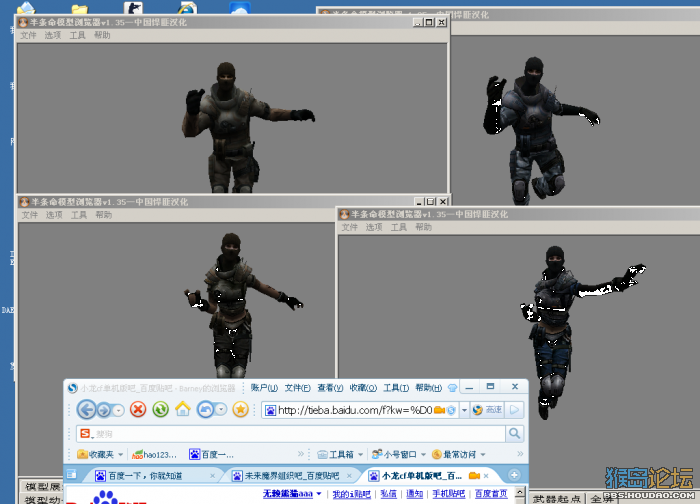This screenshot has width=700, height=504.
Task: Go back in the Sogou browser
Action: (87, 409)
